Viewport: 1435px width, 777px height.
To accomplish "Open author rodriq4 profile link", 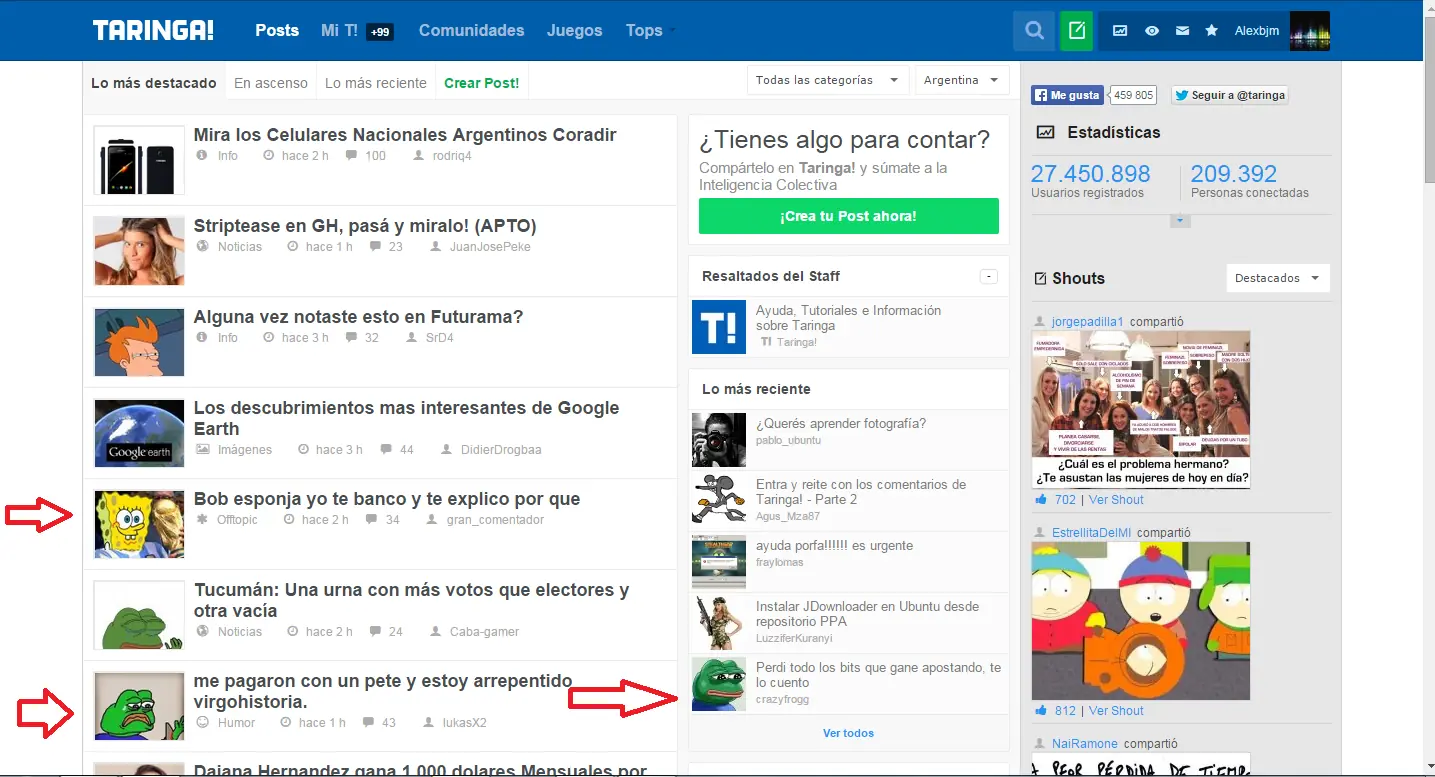I will point(452,156).
